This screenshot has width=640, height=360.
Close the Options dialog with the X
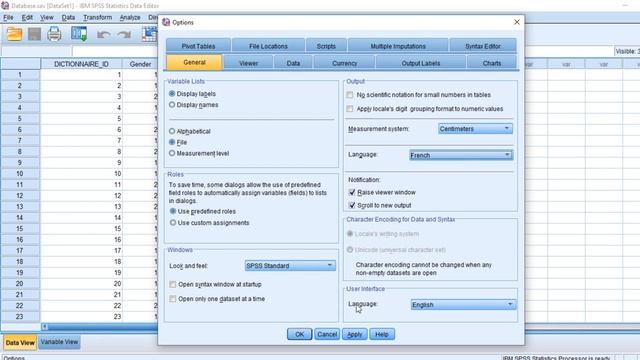tap(517, 22)
